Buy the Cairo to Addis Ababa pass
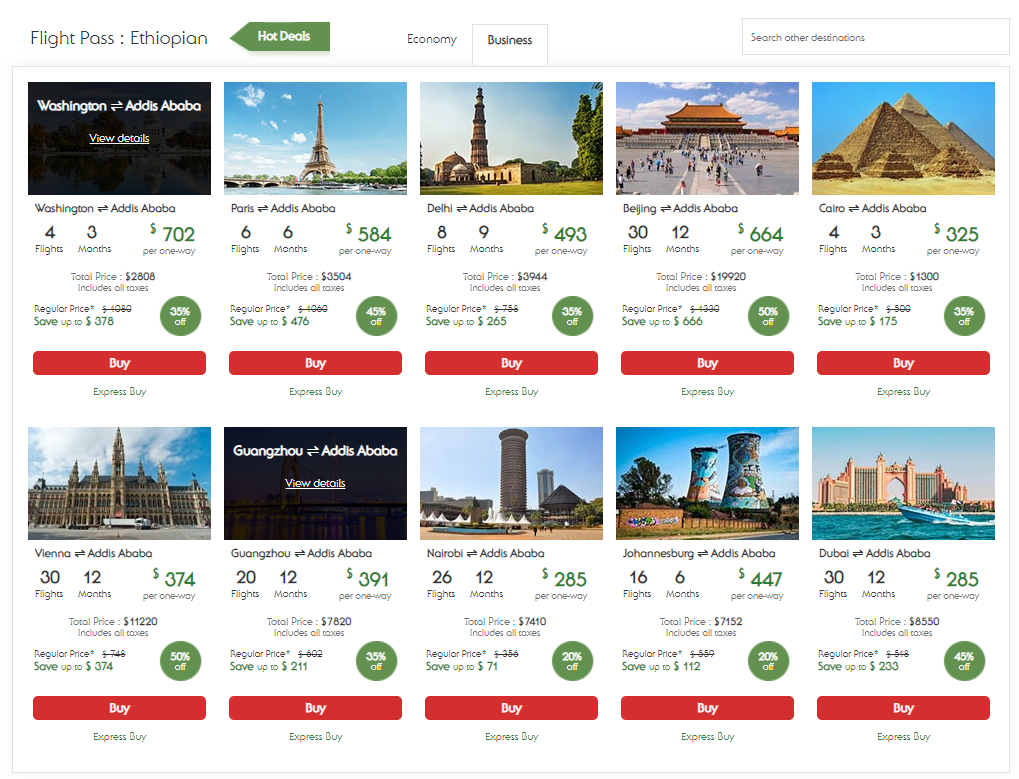 point(903,363)
